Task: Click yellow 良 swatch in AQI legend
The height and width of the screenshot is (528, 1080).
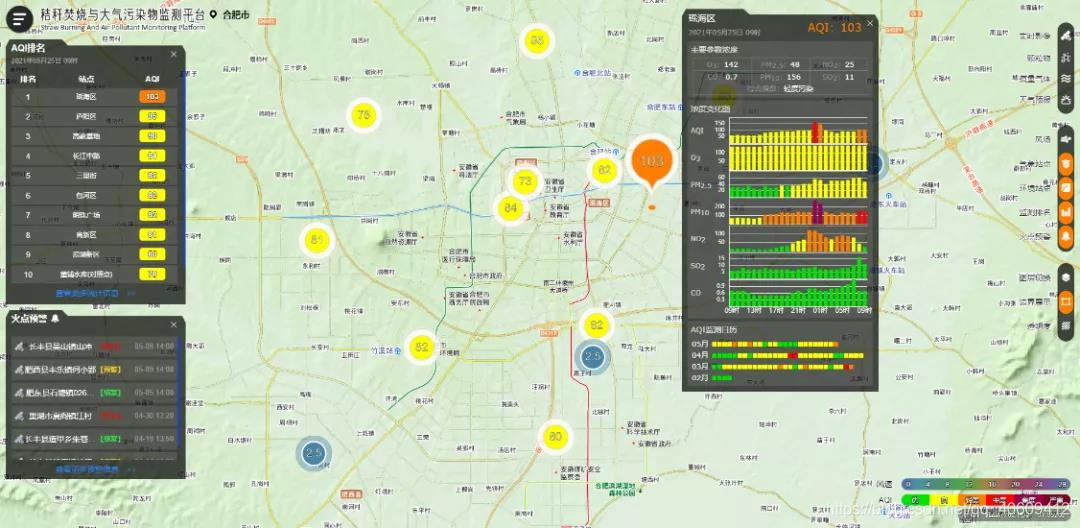Action: click(944, 500)
